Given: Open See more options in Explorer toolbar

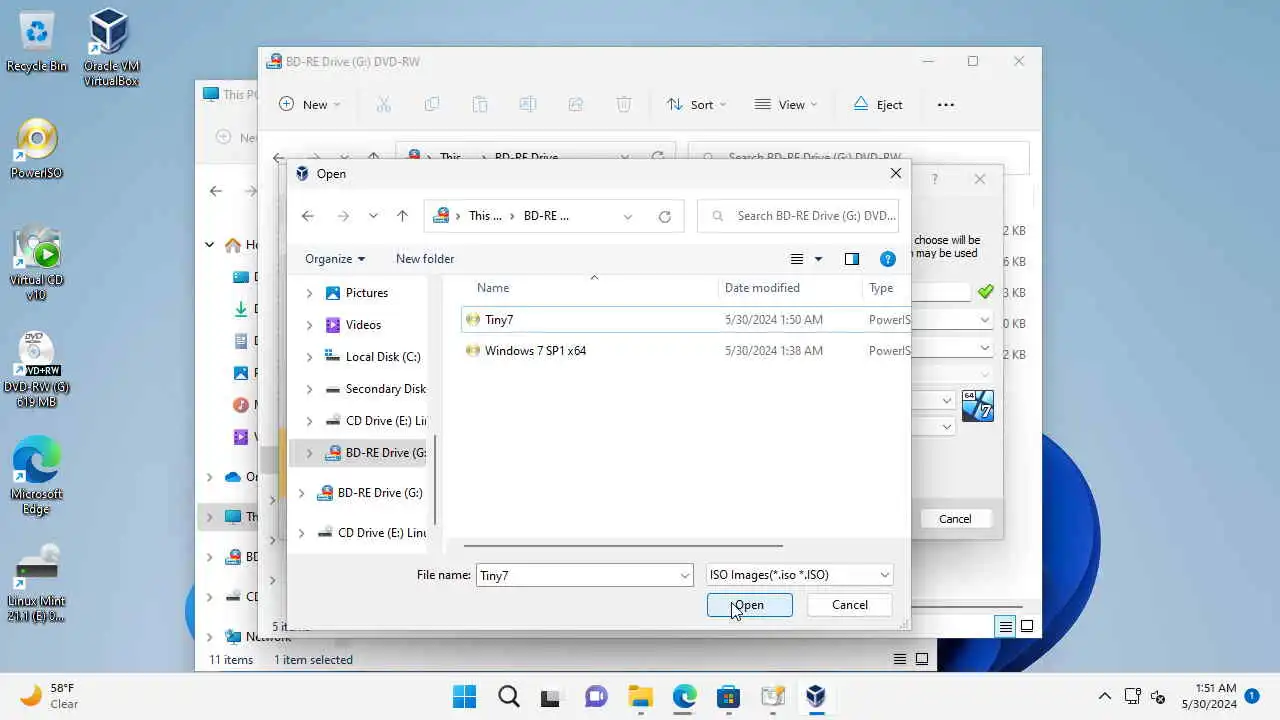Looking at the screenshot, I should [x=945, y=104].
